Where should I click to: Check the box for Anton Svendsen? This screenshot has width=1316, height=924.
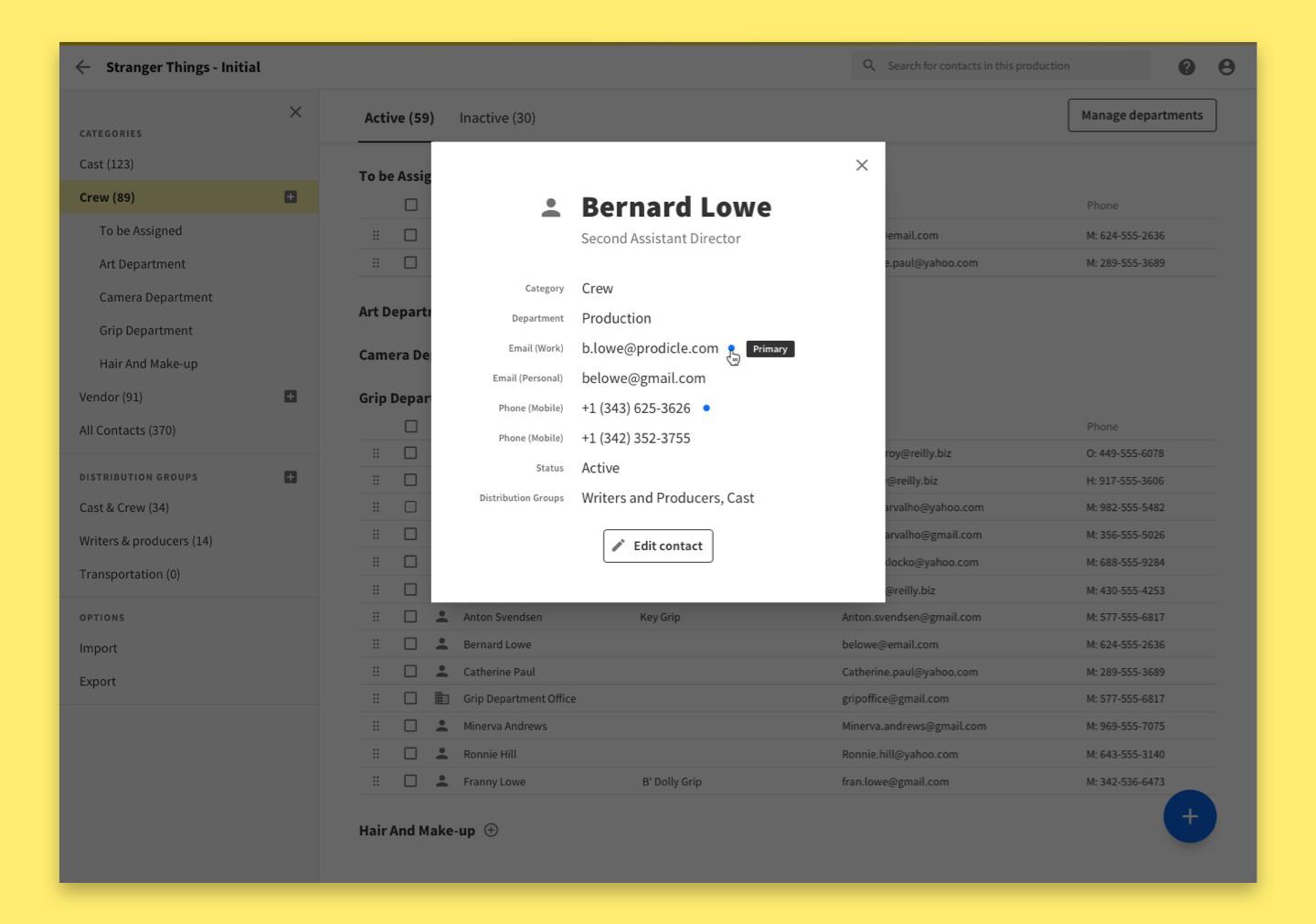click(411, 617)
